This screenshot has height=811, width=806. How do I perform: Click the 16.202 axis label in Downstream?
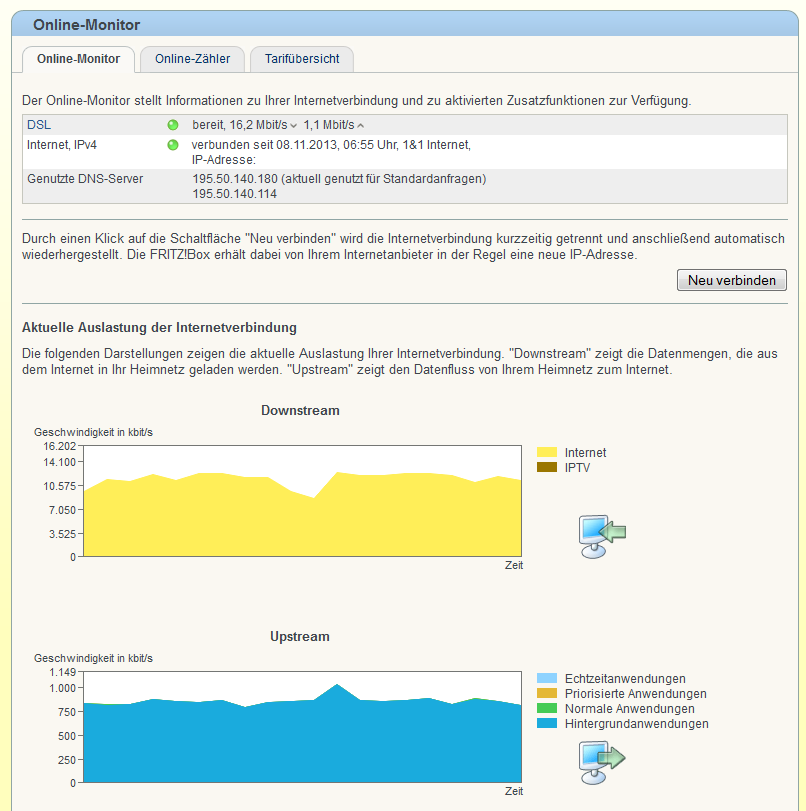(59, 446)
